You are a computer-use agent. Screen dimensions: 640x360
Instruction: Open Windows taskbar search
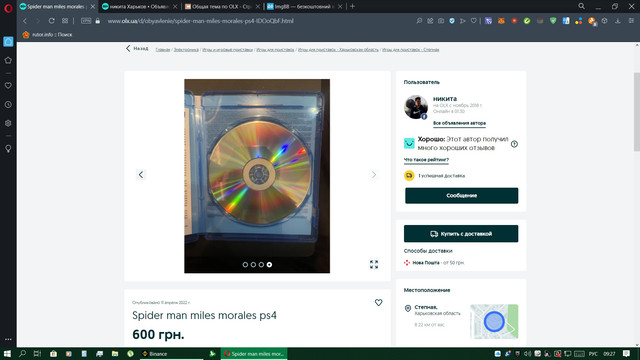(22, 353)
